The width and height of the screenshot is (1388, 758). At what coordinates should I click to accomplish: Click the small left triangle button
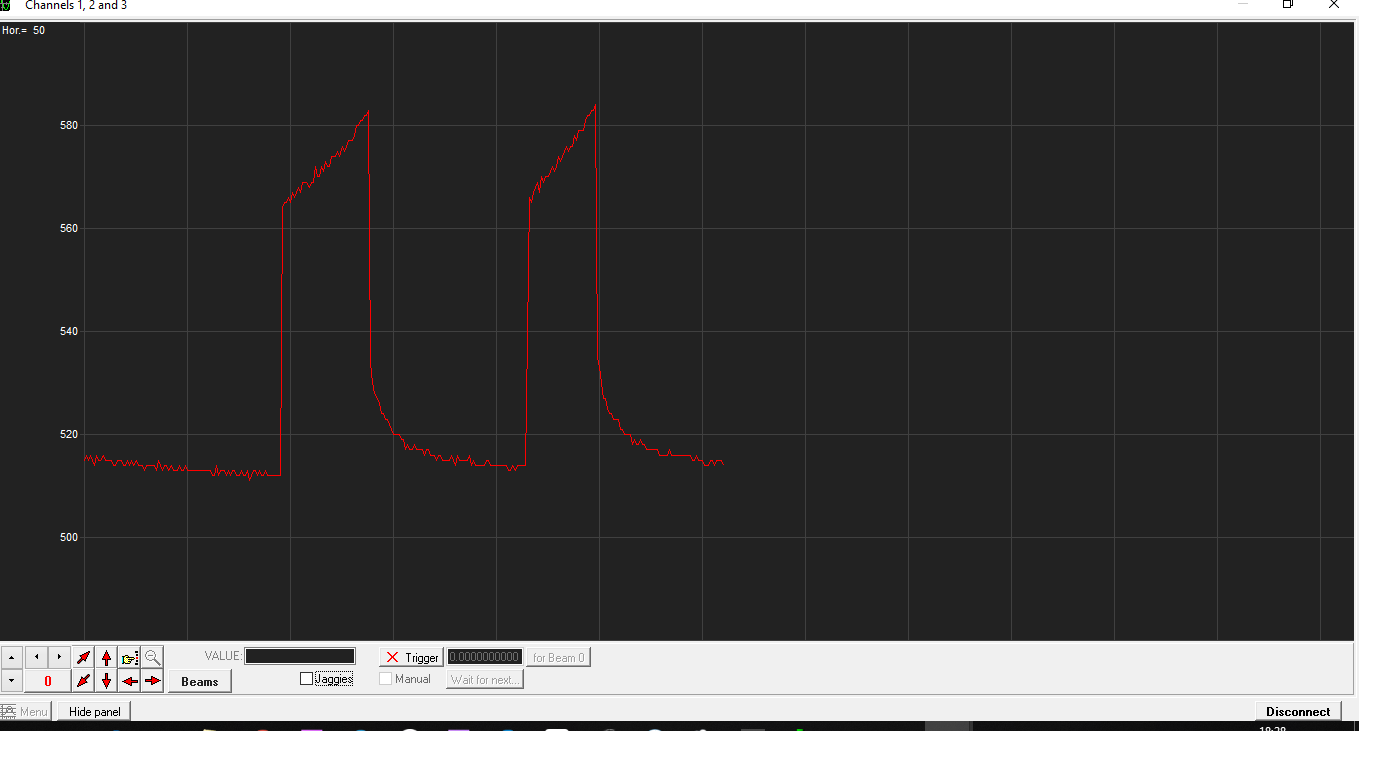(37, 657)
